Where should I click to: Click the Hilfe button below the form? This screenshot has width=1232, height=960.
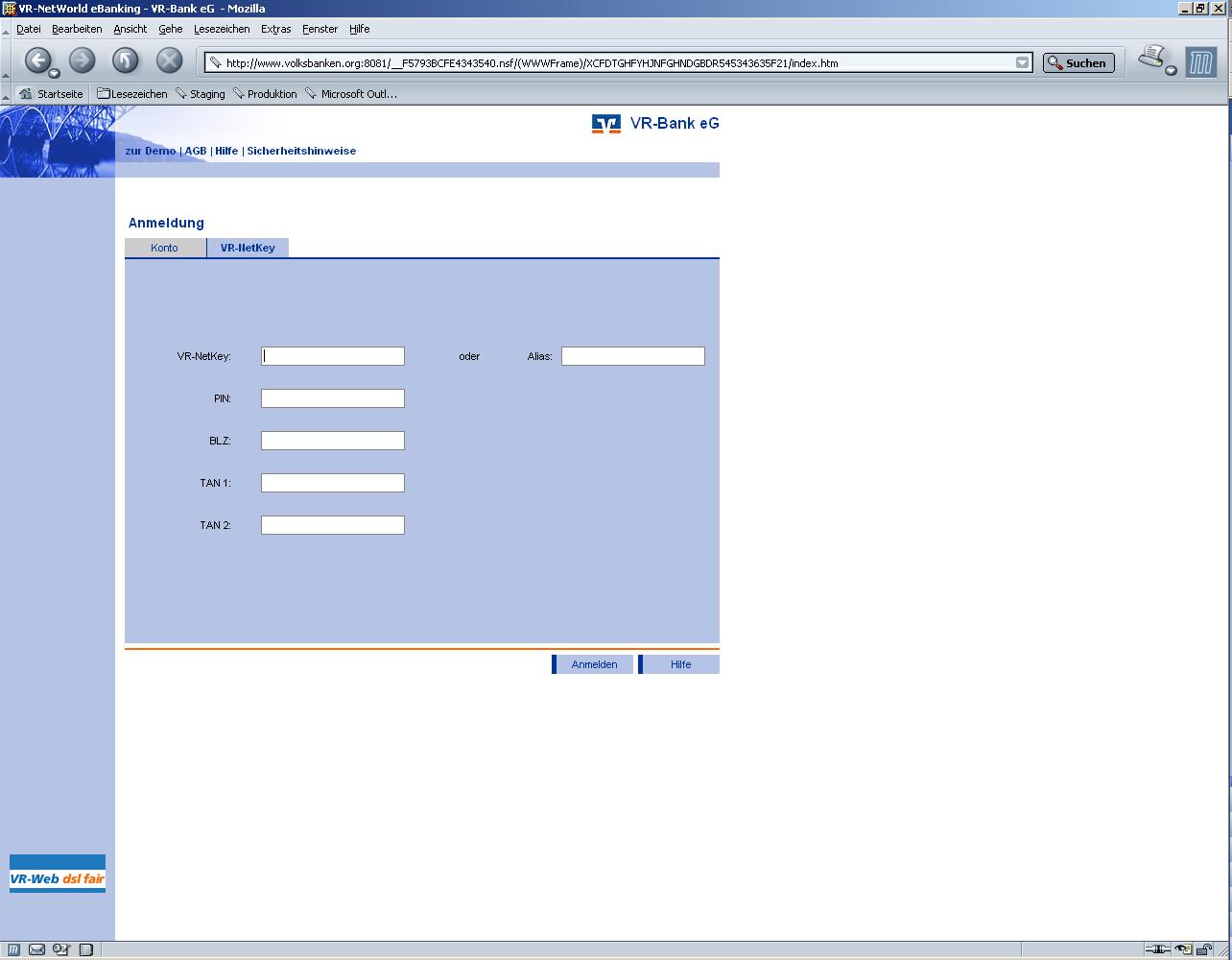click(678, 664)
